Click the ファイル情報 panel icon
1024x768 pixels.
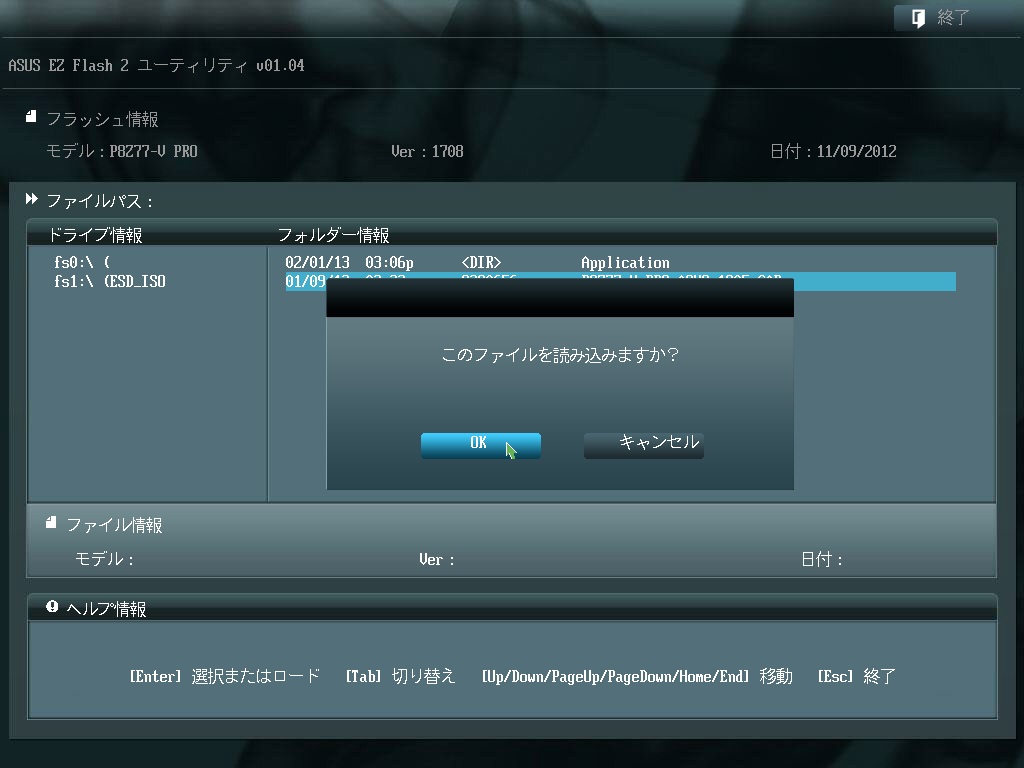tap(49, 523)
